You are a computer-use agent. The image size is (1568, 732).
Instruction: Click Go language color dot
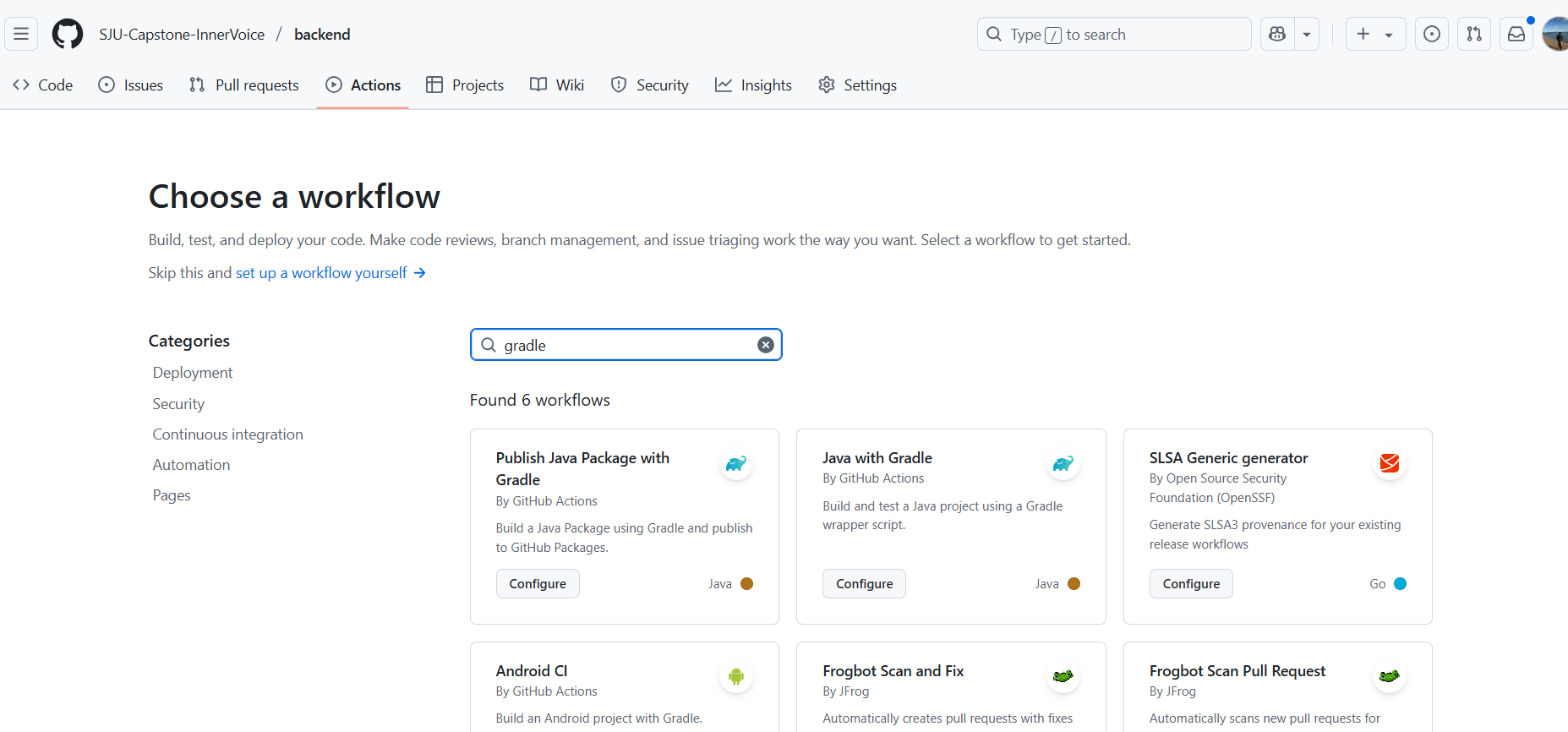[1400, 584]
